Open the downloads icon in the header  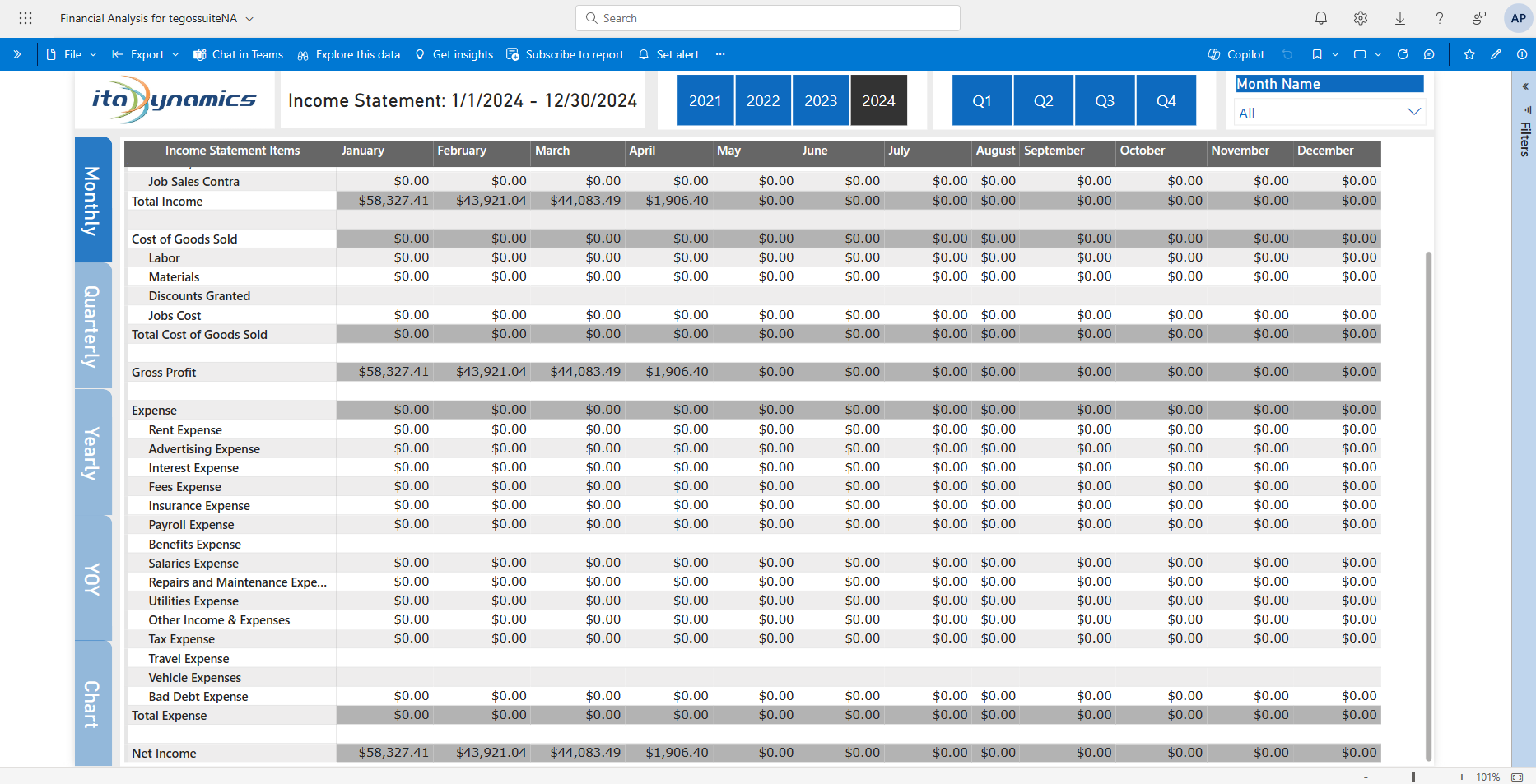click(1400, 17)
